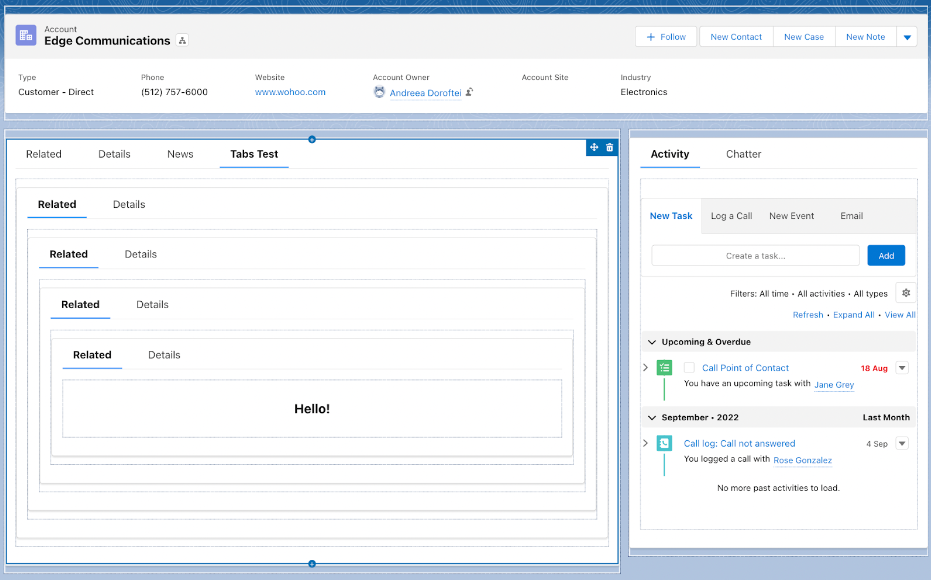Select the innermost Related tab above Hello!
Image resolution: width=931 pixels, height=580 pixels.
(92, 355)
